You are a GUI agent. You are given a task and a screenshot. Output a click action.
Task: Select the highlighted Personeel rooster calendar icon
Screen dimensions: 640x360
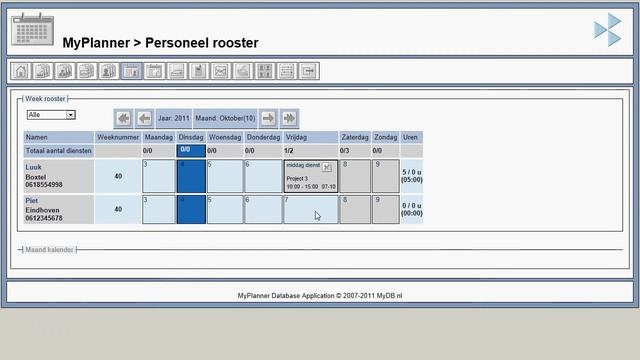(x=131, y=71)
